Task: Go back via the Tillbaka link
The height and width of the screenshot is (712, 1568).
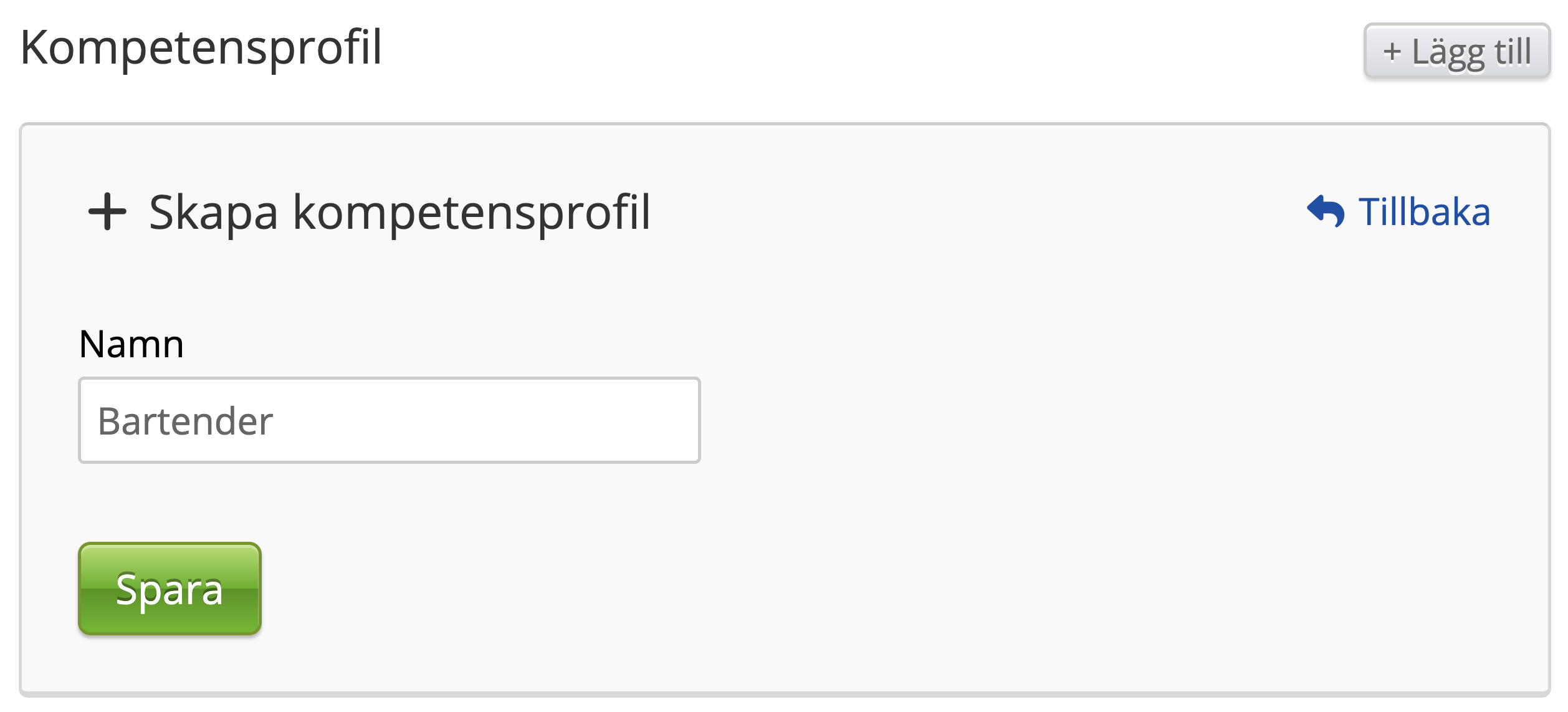Action: [x=1398, y=212]
